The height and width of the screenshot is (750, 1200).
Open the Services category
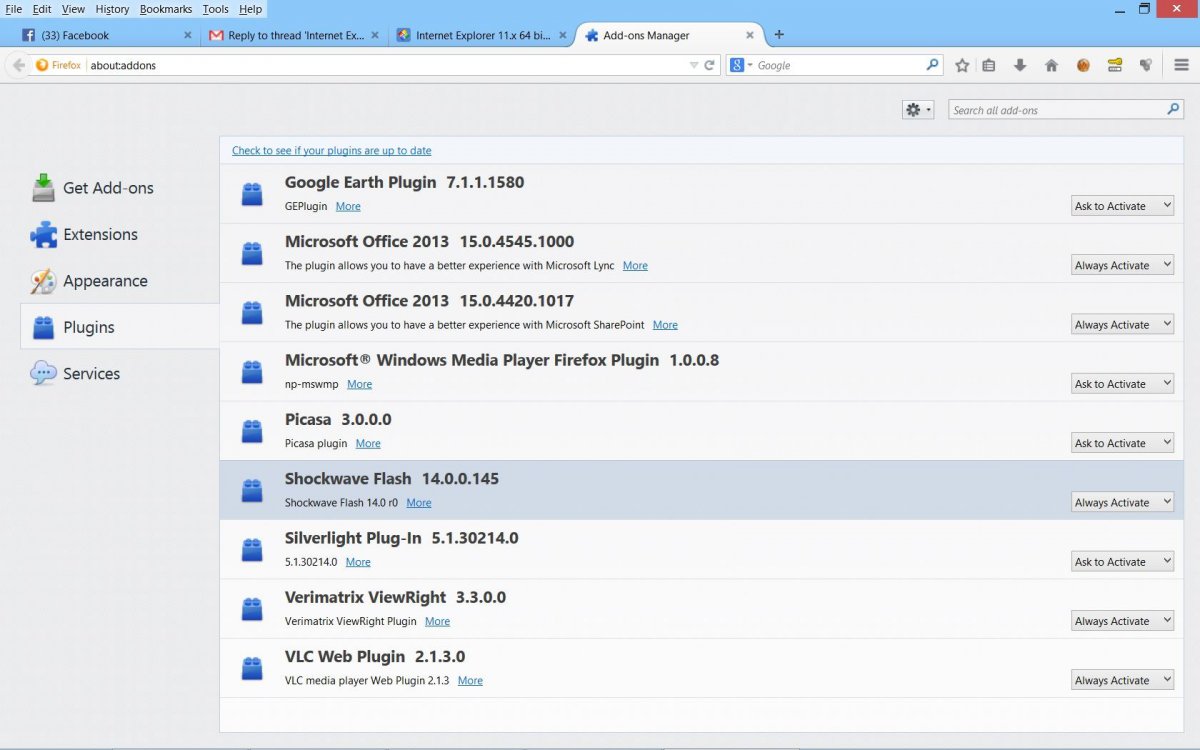(x=91, y=373)
